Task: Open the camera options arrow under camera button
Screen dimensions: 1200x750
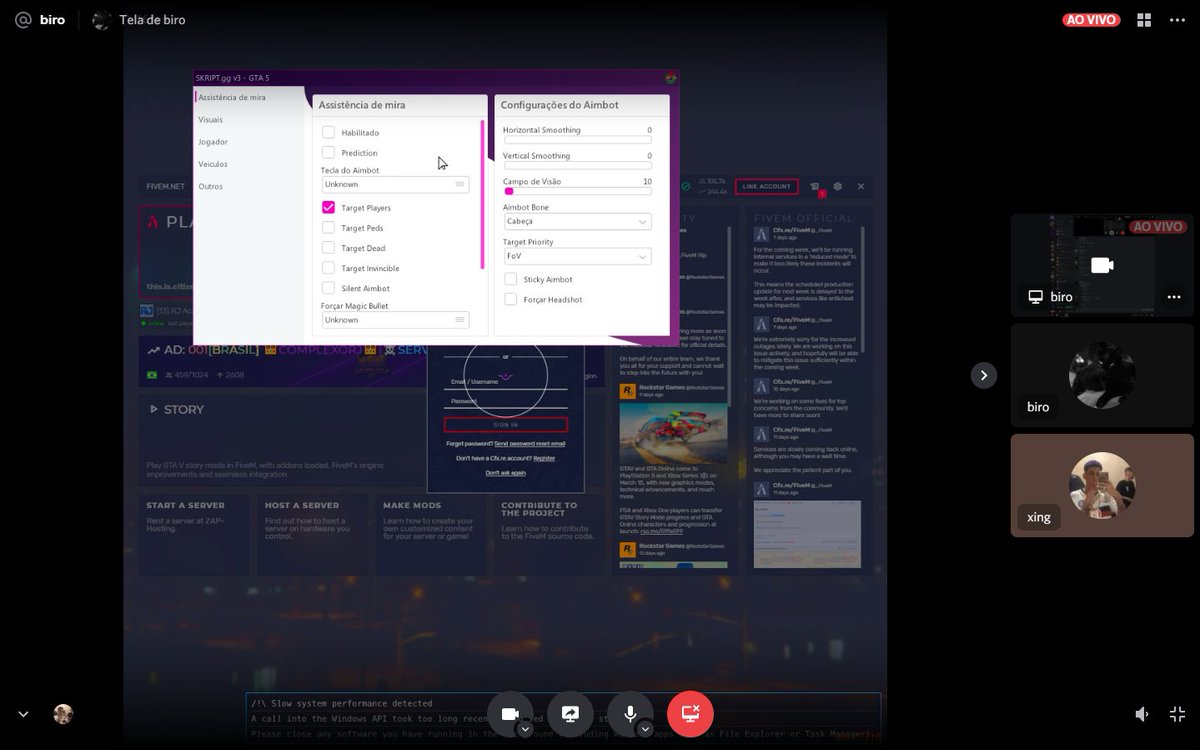Action: [x=525, y=729]
